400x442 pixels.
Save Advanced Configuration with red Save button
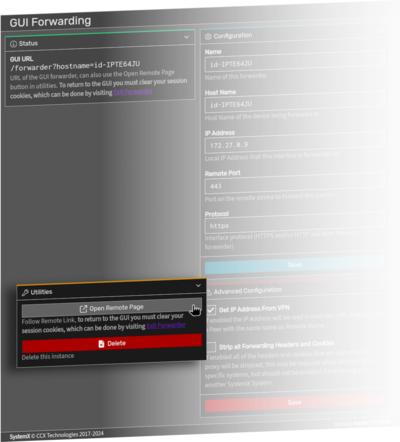click(x=294, y=403)
